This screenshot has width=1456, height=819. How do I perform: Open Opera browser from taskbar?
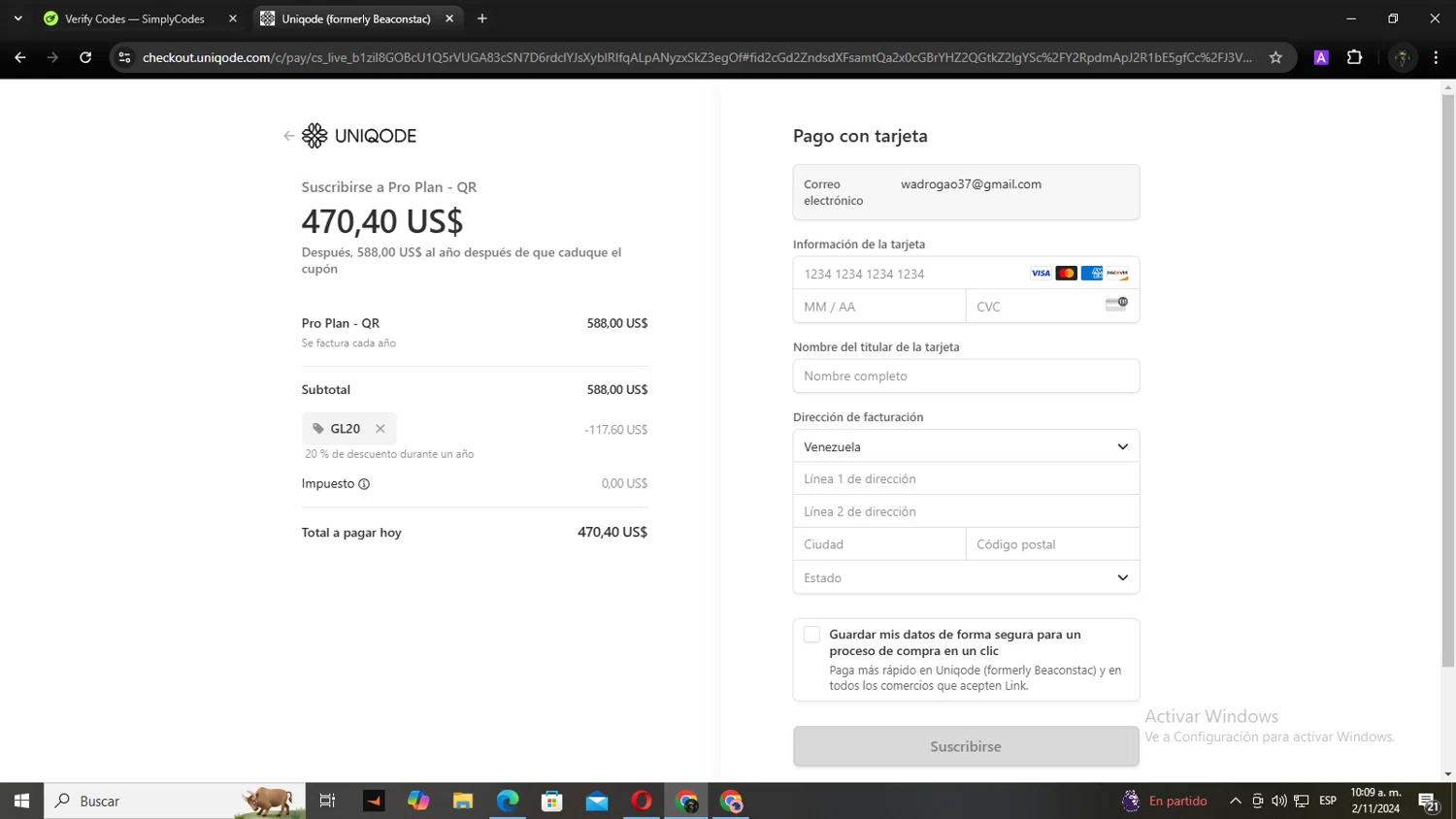click(642, 802)
